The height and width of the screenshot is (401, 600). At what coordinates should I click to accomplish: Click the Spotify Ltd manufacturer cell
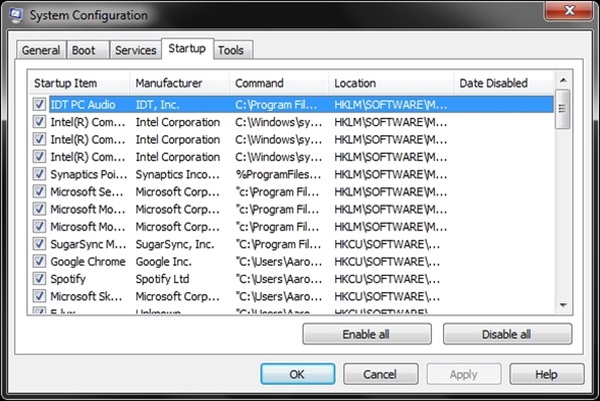162,279
